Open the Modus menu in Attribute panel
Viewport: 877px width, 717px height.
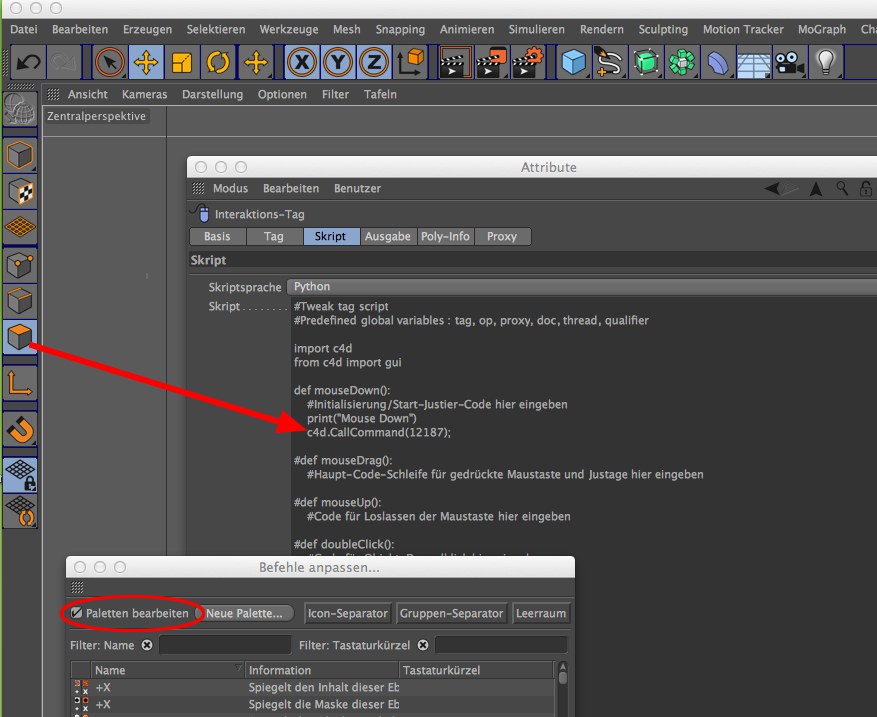pos(230,188)
